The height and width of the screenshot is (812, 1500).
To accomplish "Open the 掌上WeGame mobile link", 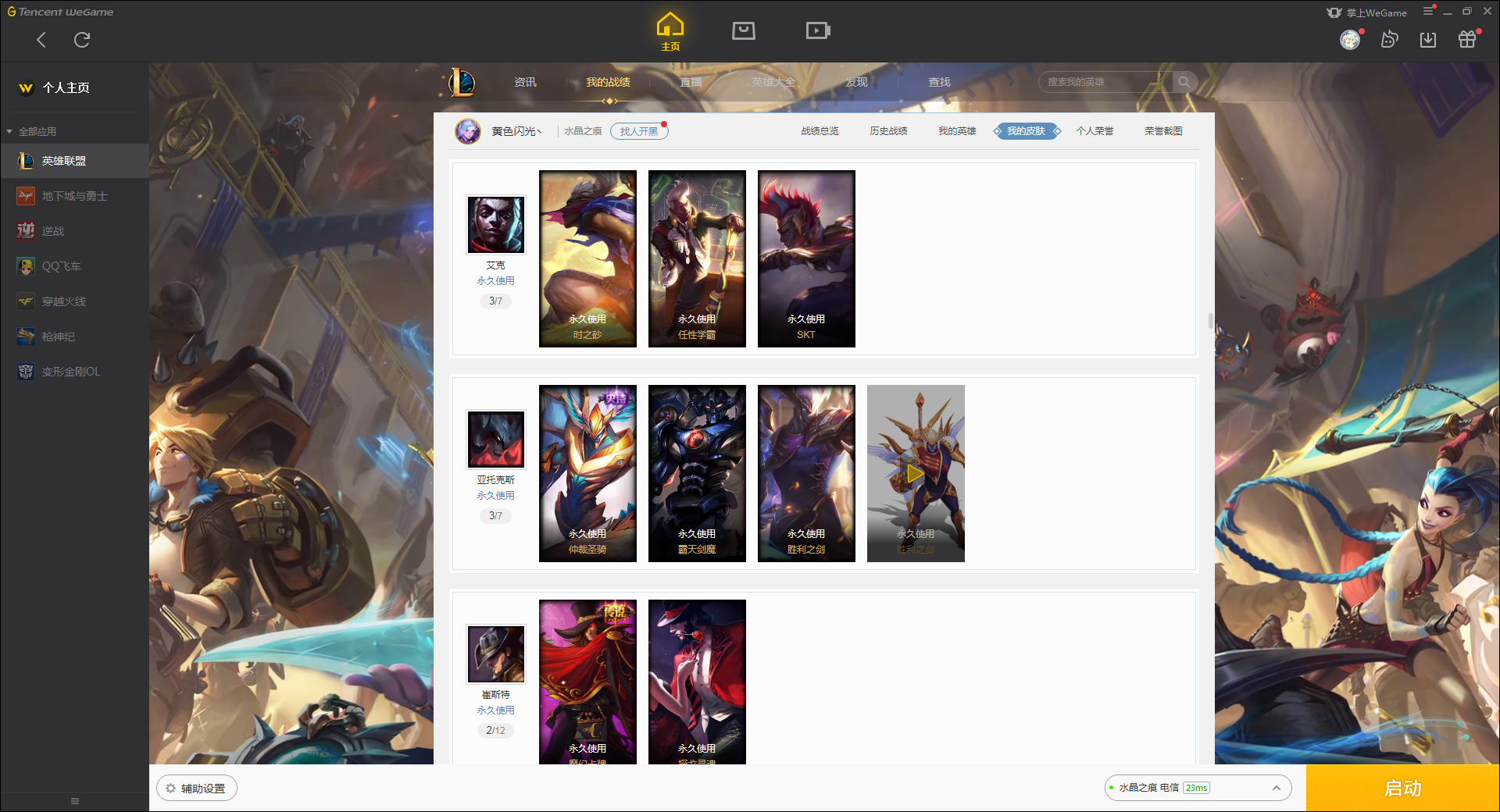I will (x=1367, y=12).
